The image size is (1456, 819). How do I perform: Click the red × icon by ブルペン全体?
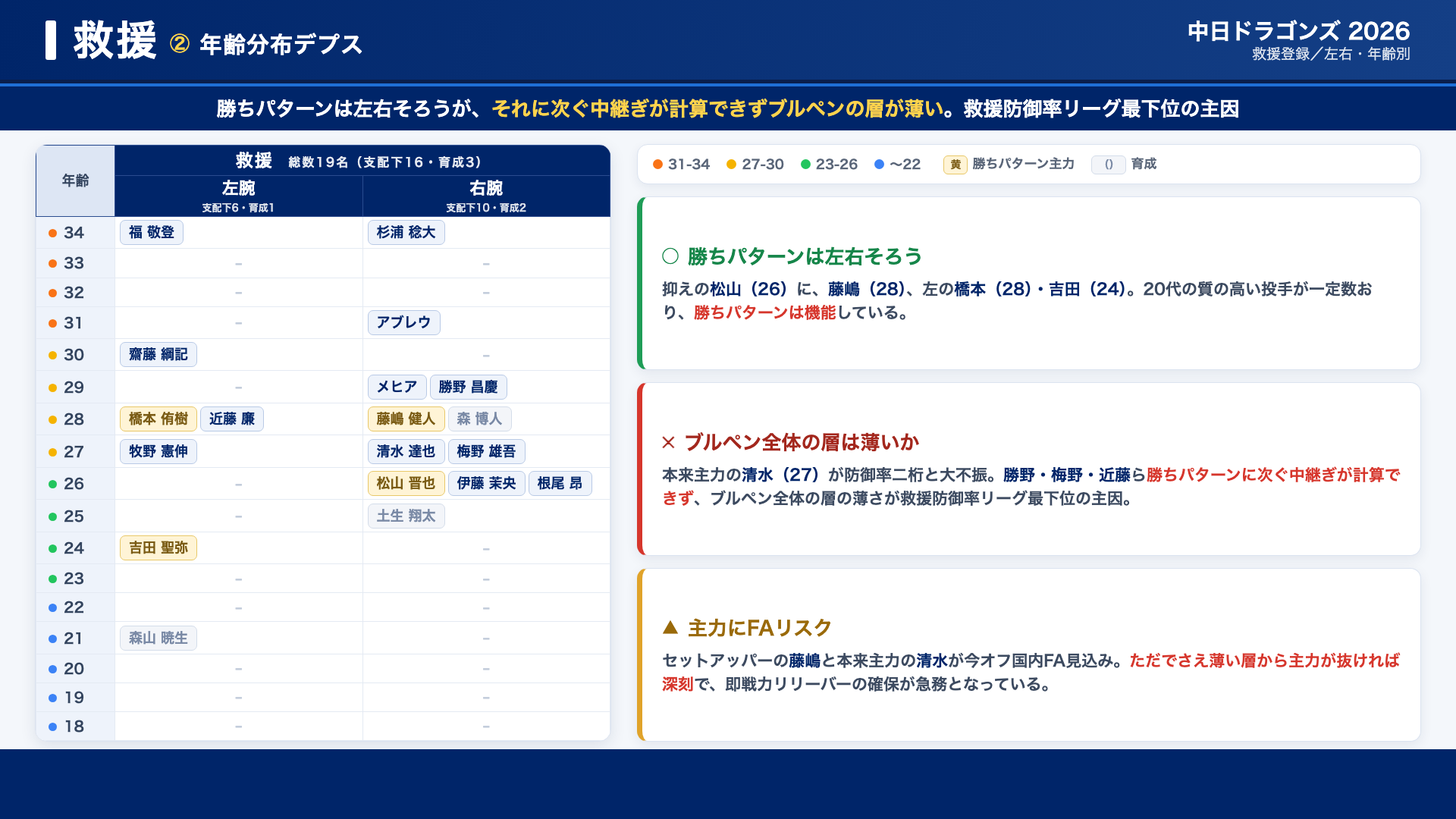[668, 442]
